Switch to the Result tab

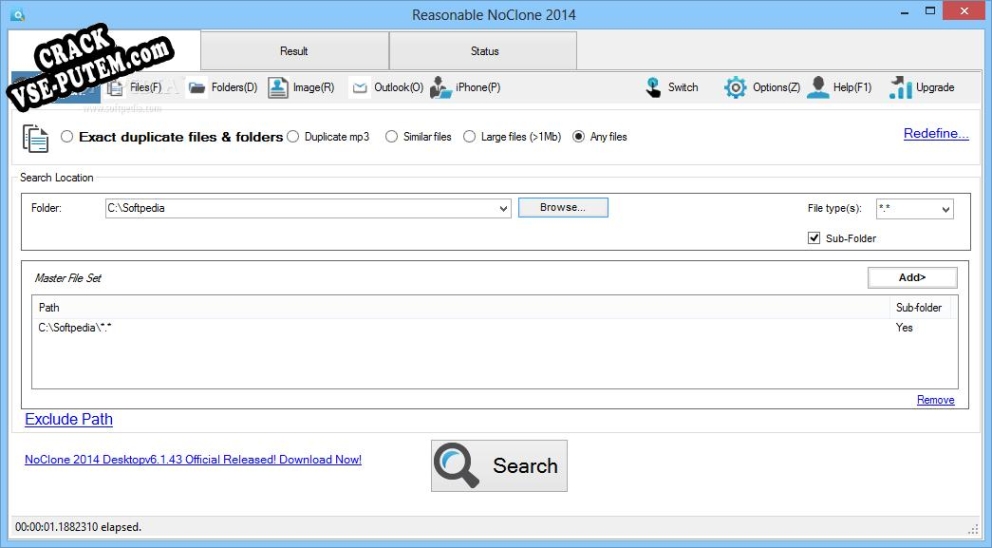pos(294,51)
